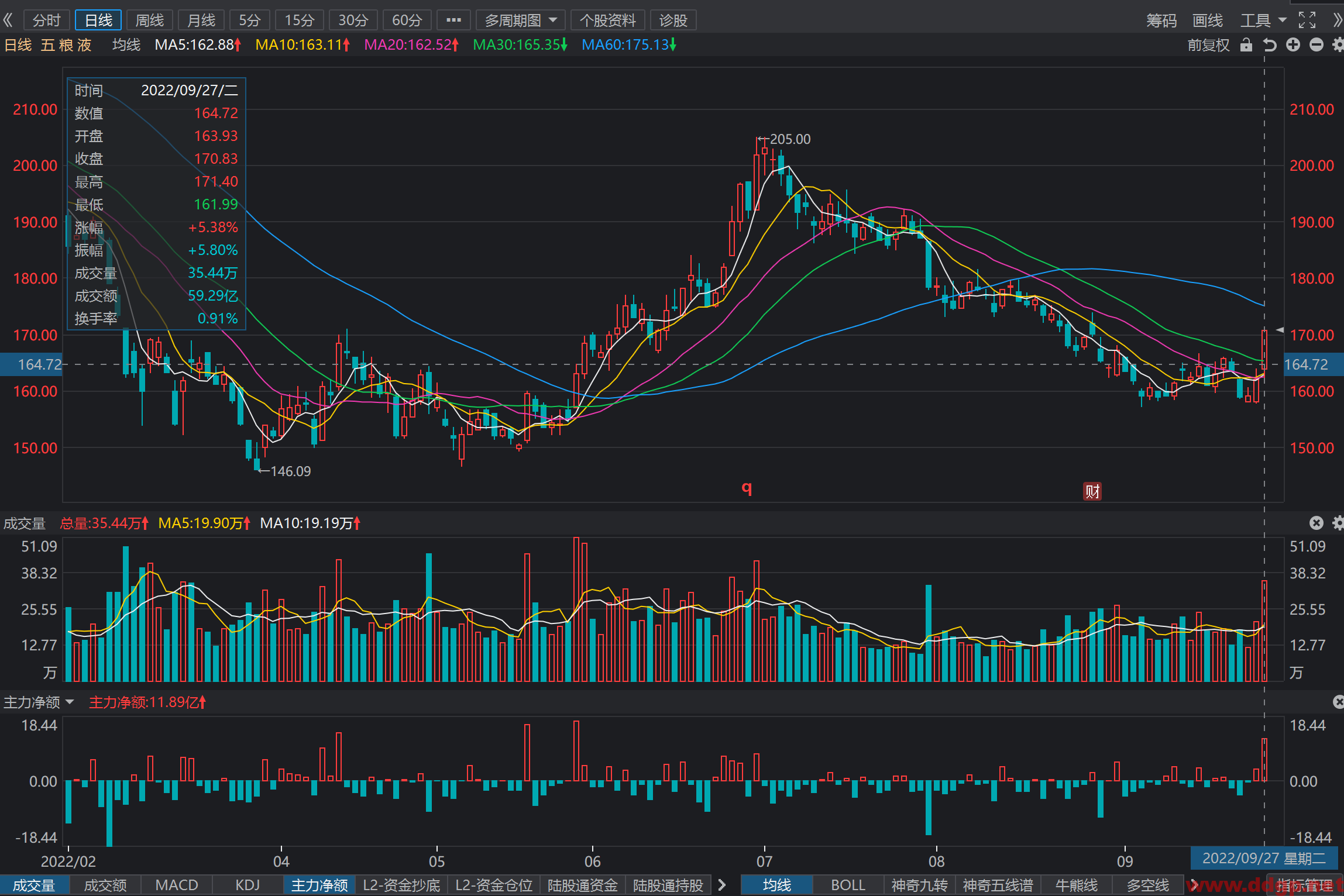Open the volume panel gear settings

coord(1338,523)
